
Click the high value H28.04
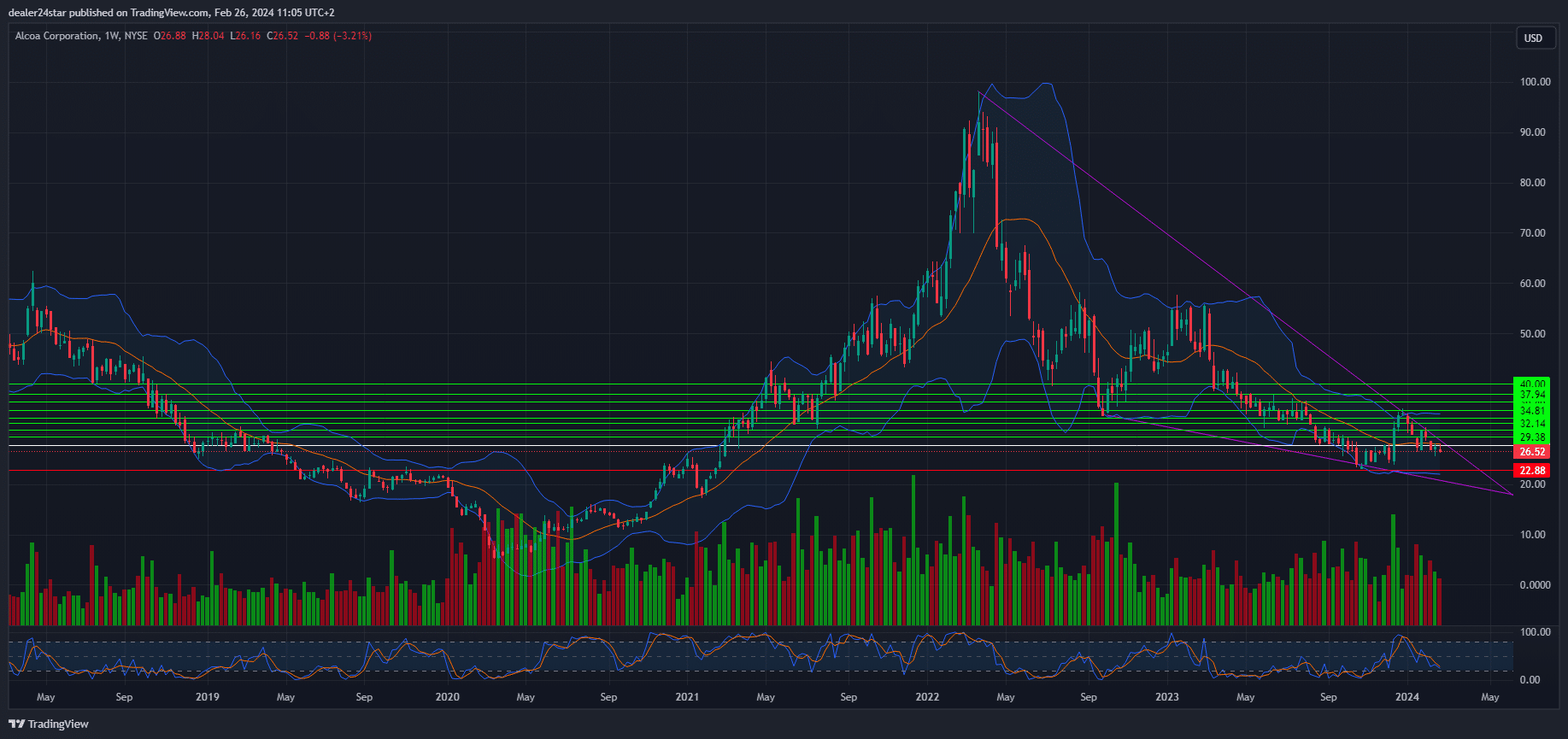pos(208,36)
